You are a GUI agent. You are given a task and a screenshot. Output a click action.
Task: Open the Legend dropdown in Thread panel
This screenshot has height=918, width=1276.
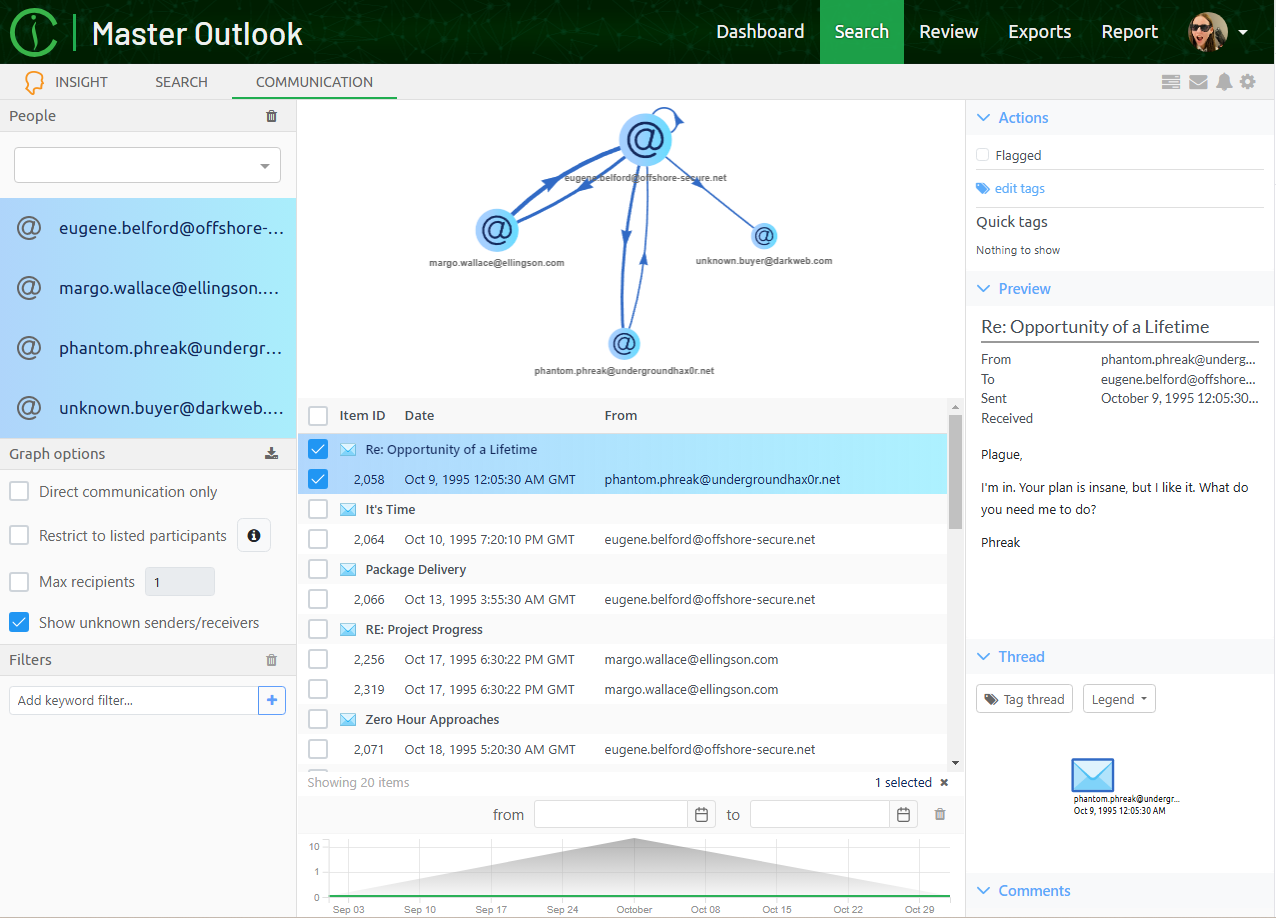(1119, 698)
